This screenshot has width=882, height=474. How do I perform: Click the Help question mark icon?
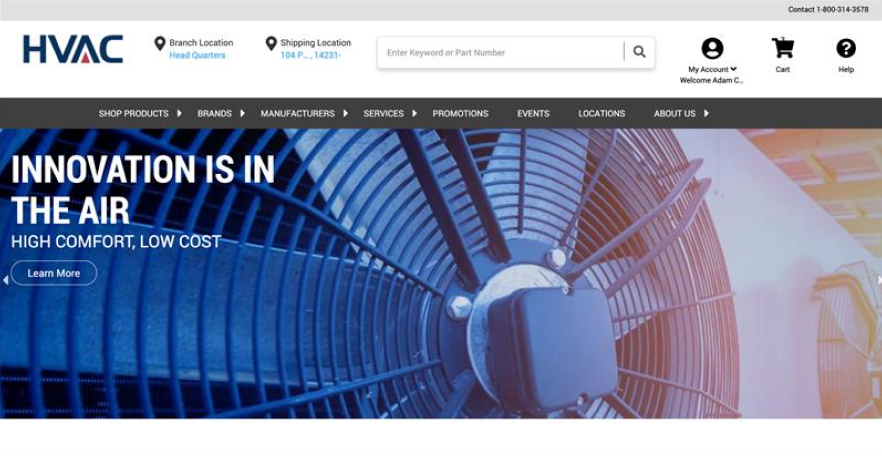(x=846, y=48)
